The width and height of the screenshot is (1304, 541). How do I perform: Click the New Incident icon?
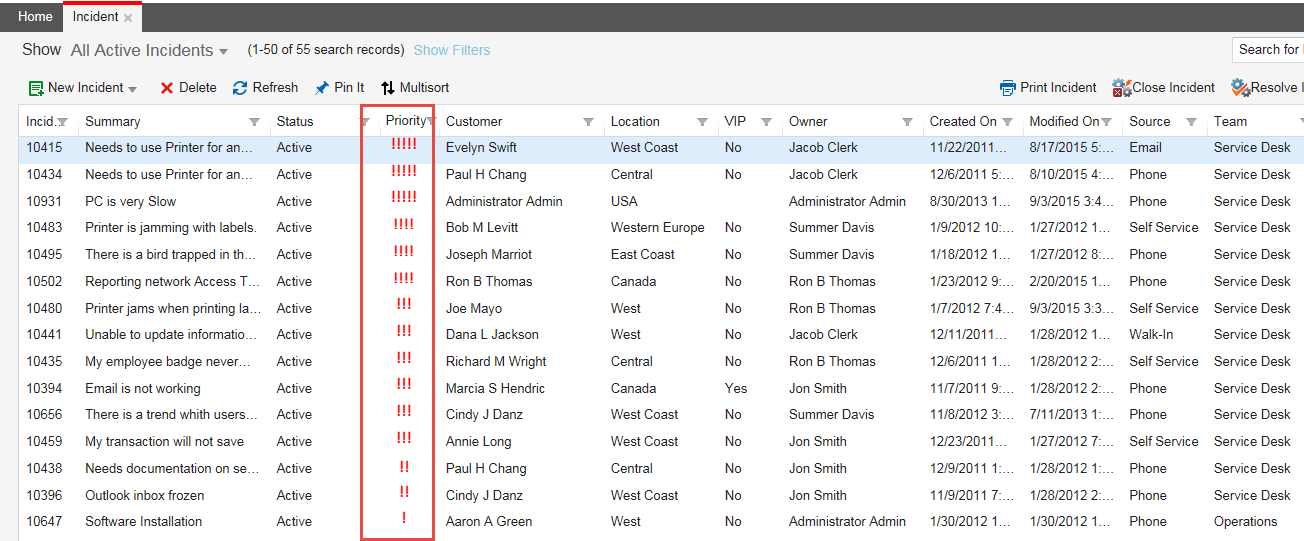tap(36, 88)
